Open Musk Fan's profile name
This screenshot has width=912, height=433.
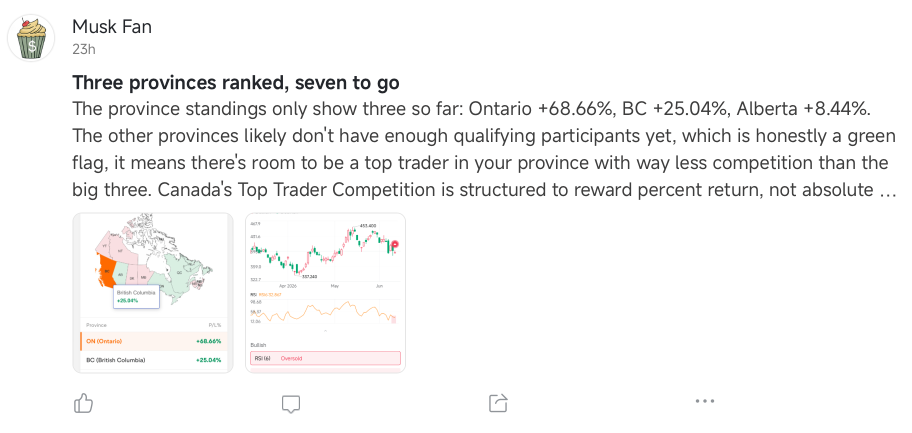[112, 26]
